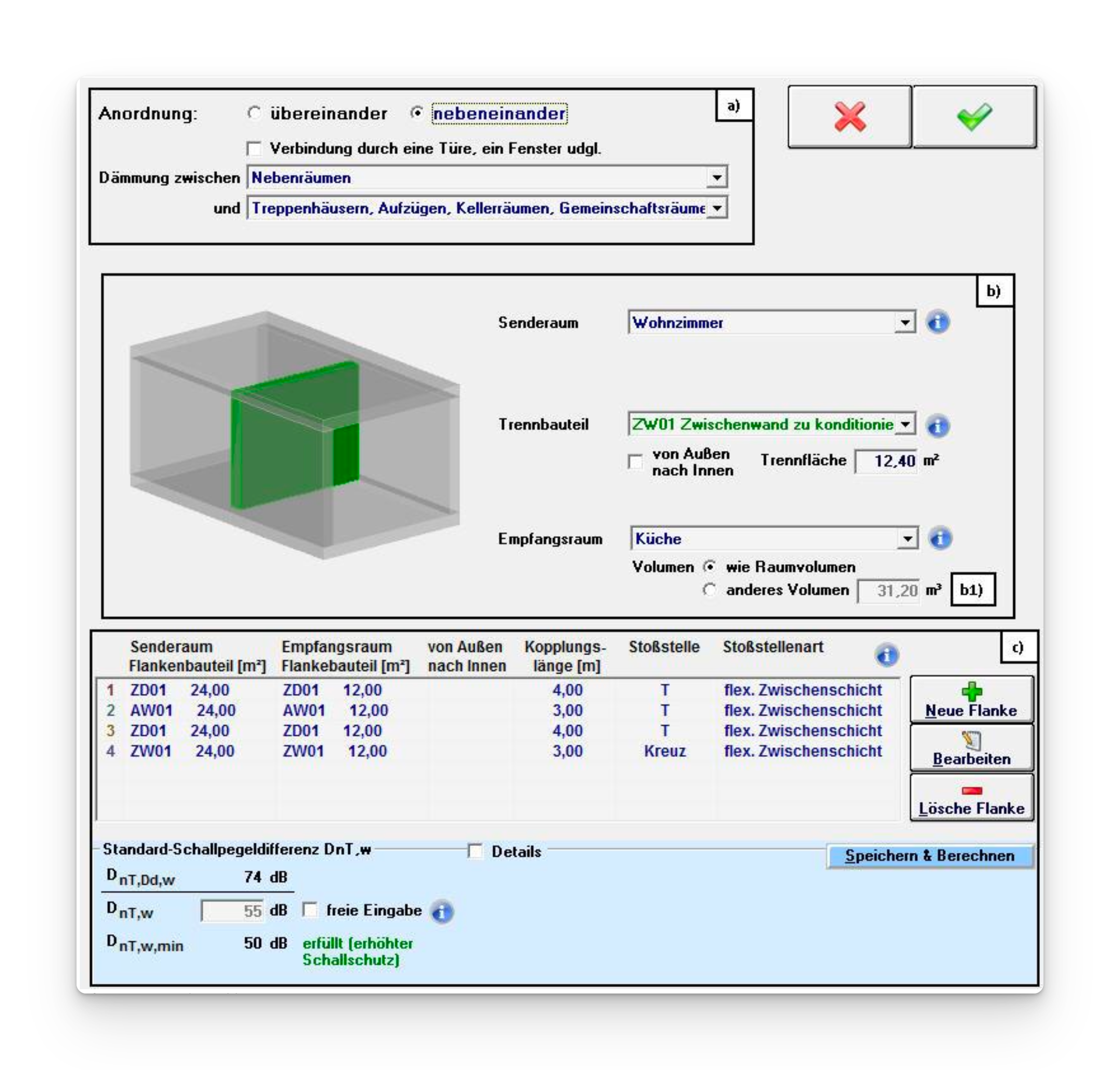The image size is (1120, 1070).
Task: Select the übereinander arrangement option
Action: coord(254,113)
